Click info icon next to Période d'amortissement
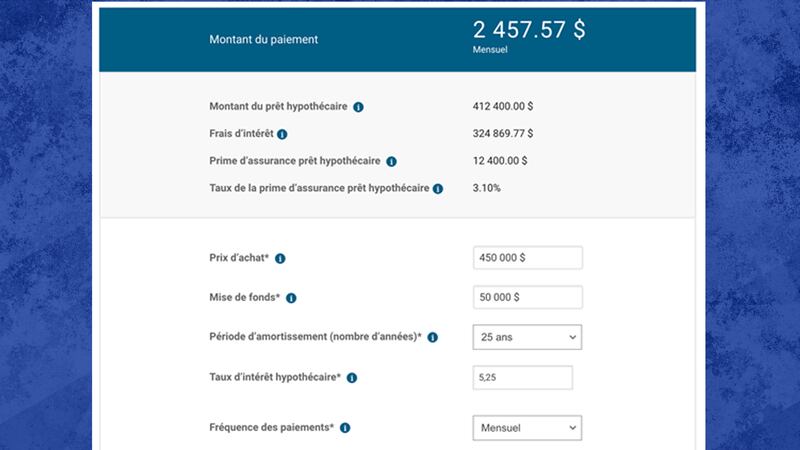 433,338
